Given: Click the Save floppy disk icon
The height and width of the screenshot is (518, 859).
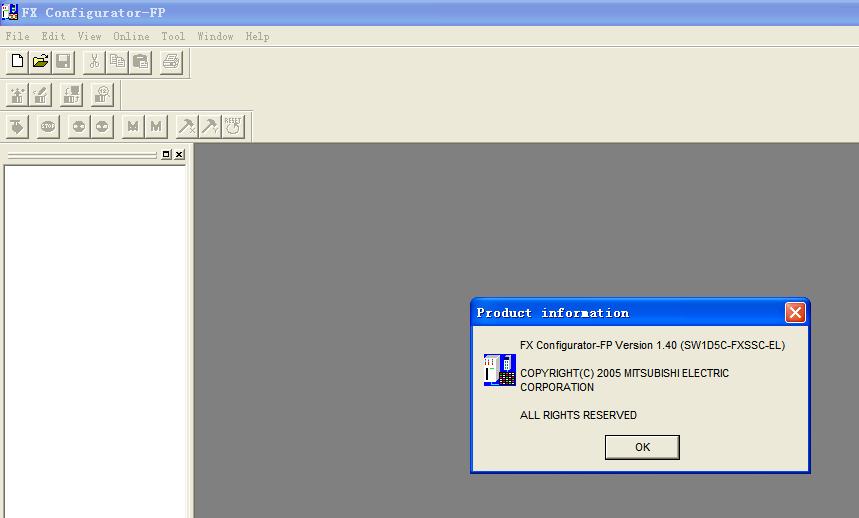Looking at the screenshot, I should [x=63, y=62].
